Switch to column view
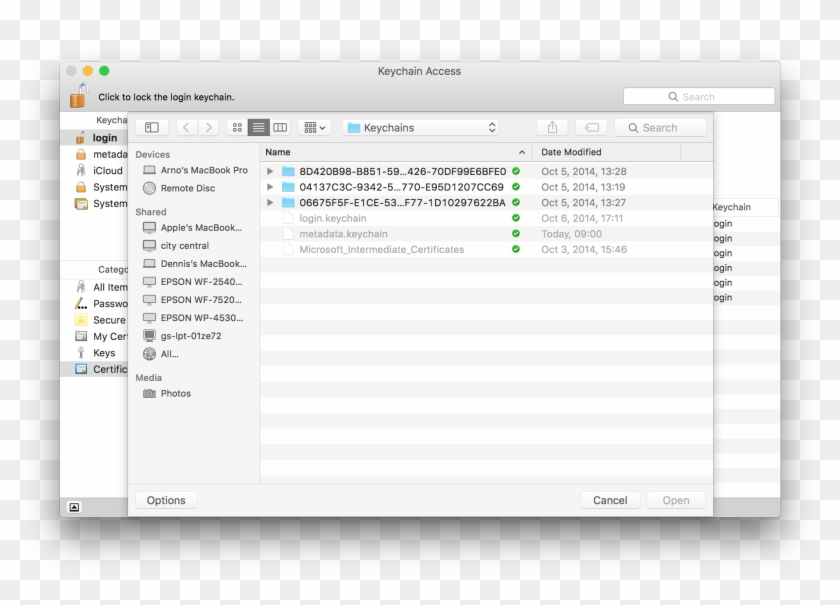The image size is (840, 605). (x=280, y=128)
